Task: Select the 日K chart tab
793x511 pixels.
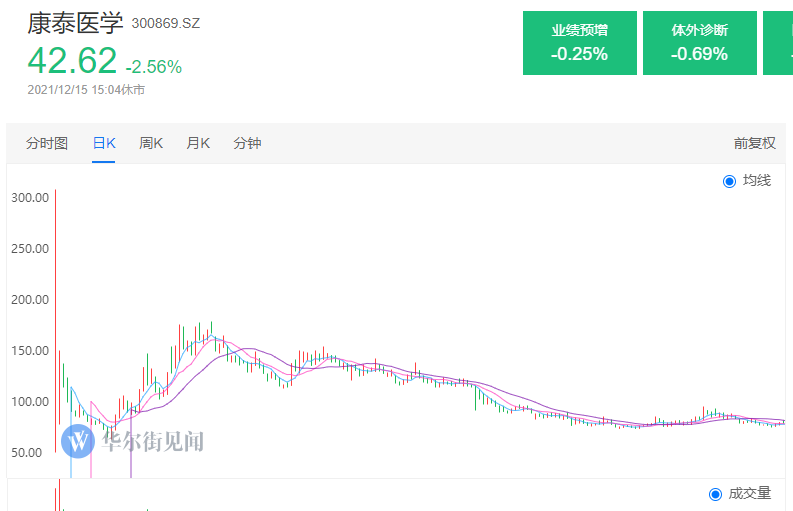Action: tap(104, 143)
